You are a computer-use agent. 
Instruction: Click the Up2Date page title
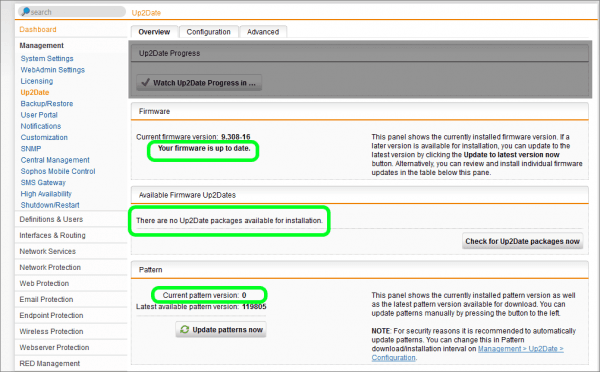[x=146, y=13]
